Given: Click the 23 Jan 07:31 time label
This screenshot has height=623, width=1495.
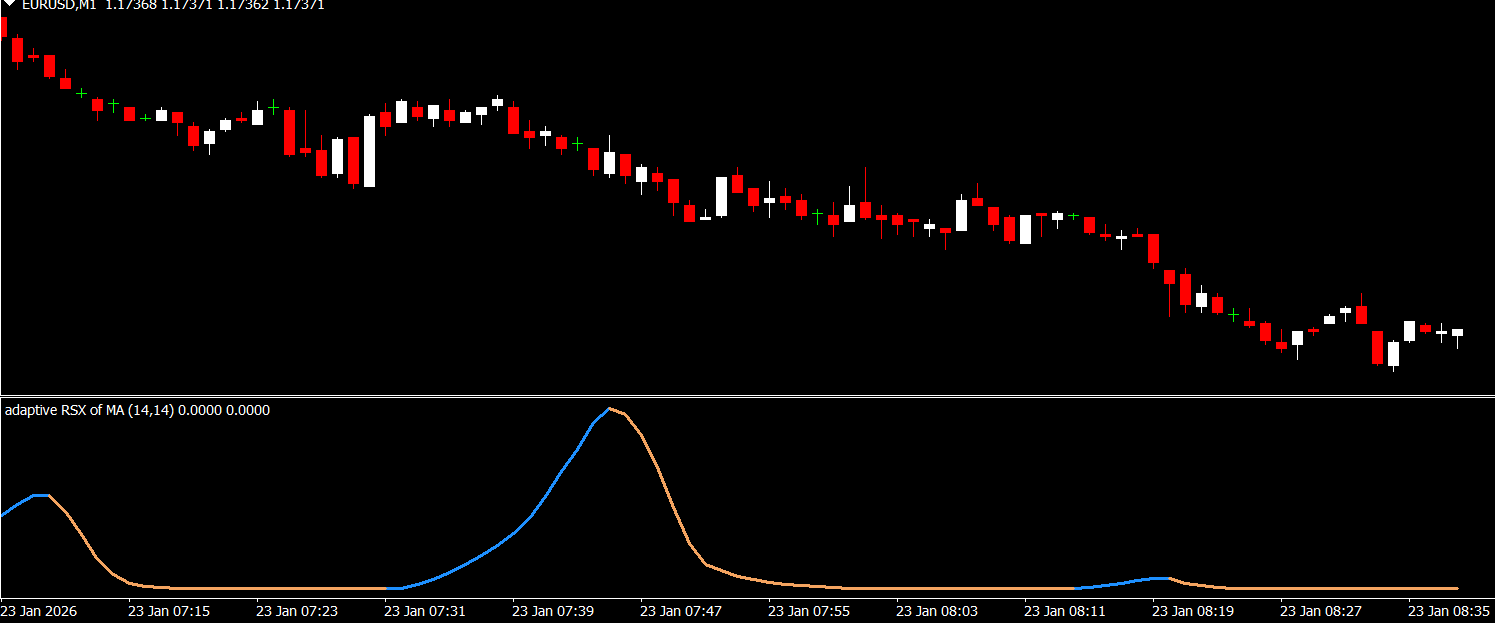Looking at the screenshot, I should tap(425, 610).
